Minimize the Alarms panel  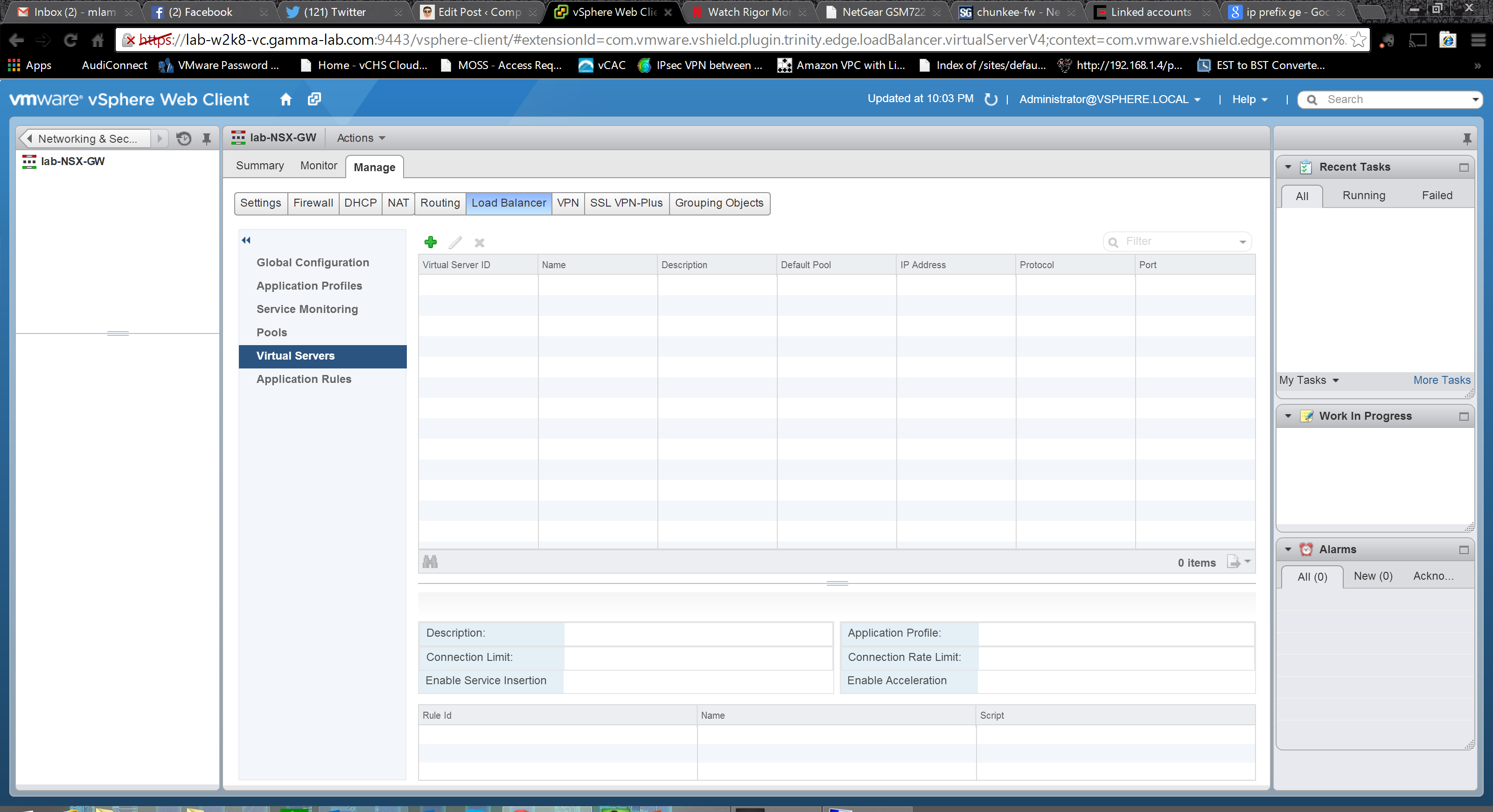tap(1464, 549)
